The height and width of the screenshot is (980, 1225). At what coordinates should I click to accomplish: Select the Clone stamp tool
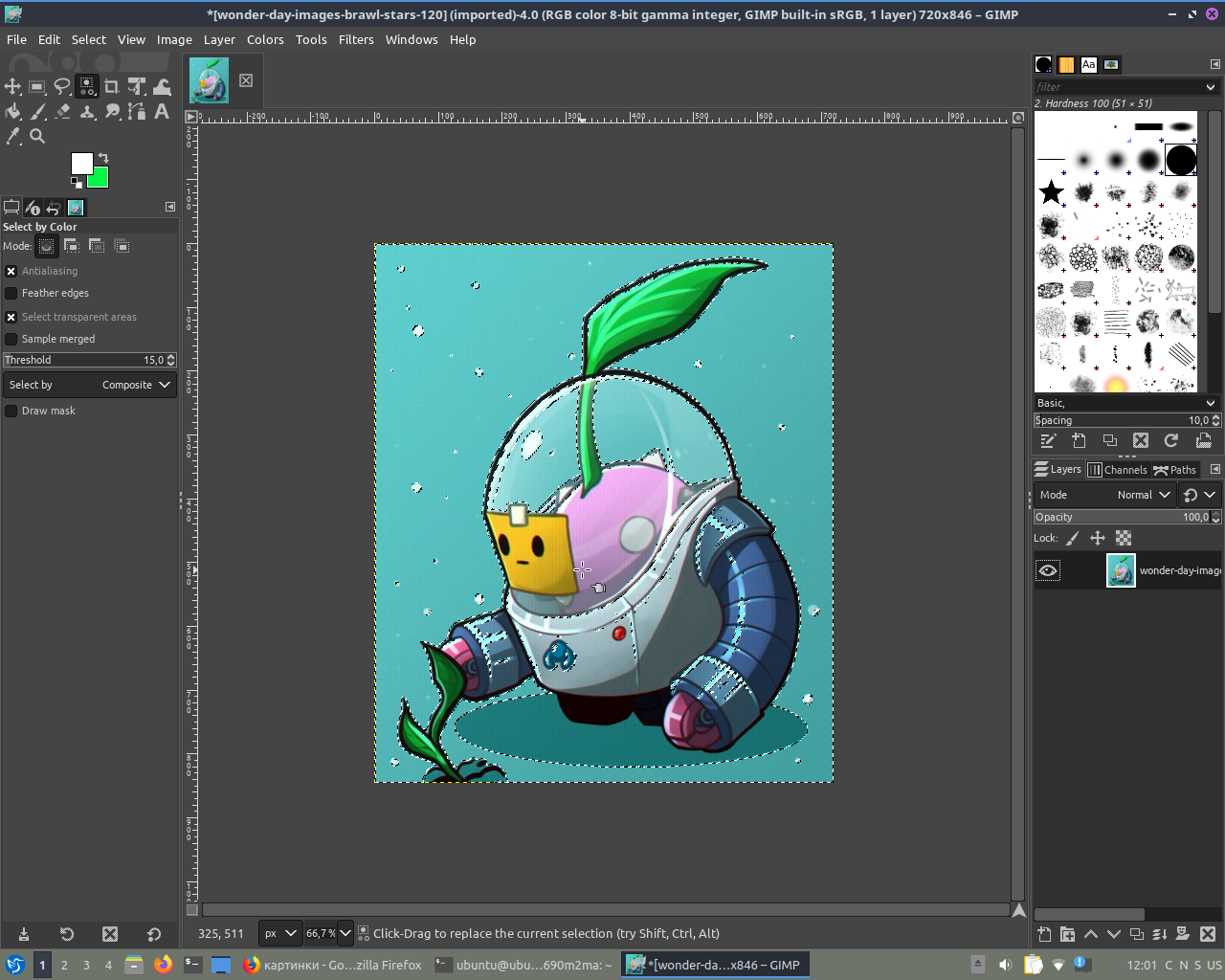(87, 111)
